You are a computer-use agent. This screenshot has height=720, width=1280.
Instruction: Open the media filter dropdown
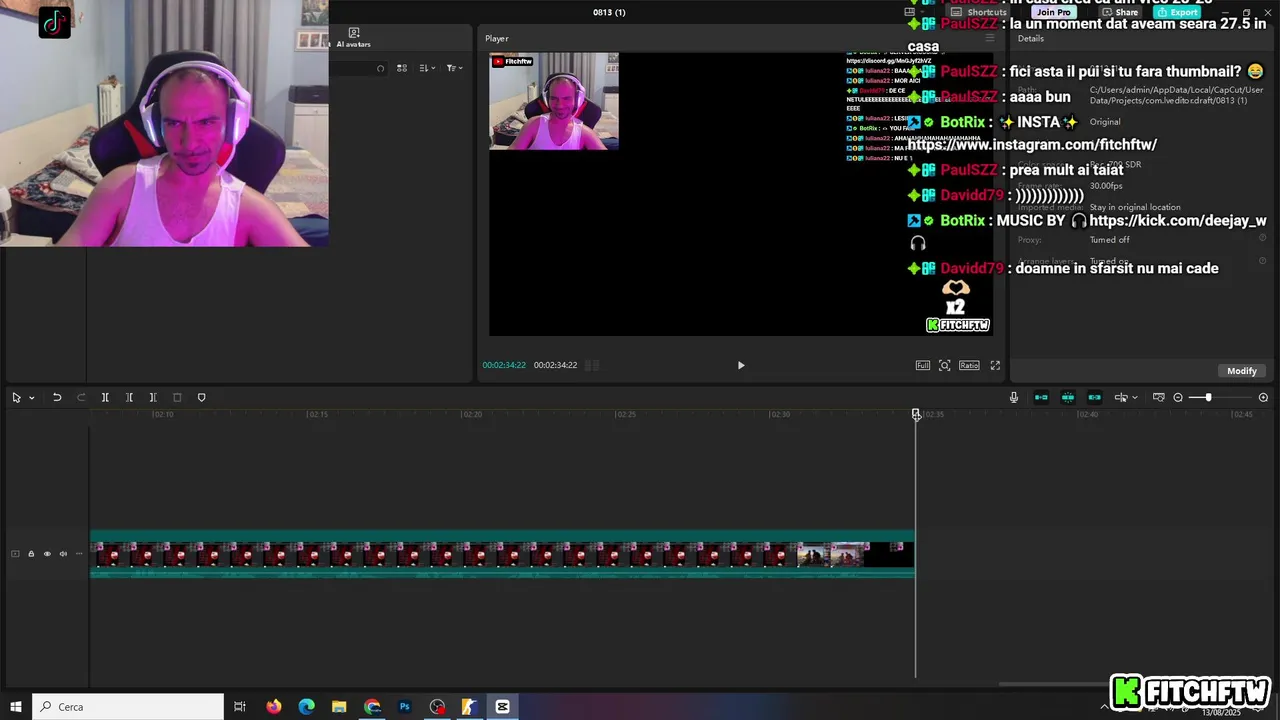click(x=453, y=68)
